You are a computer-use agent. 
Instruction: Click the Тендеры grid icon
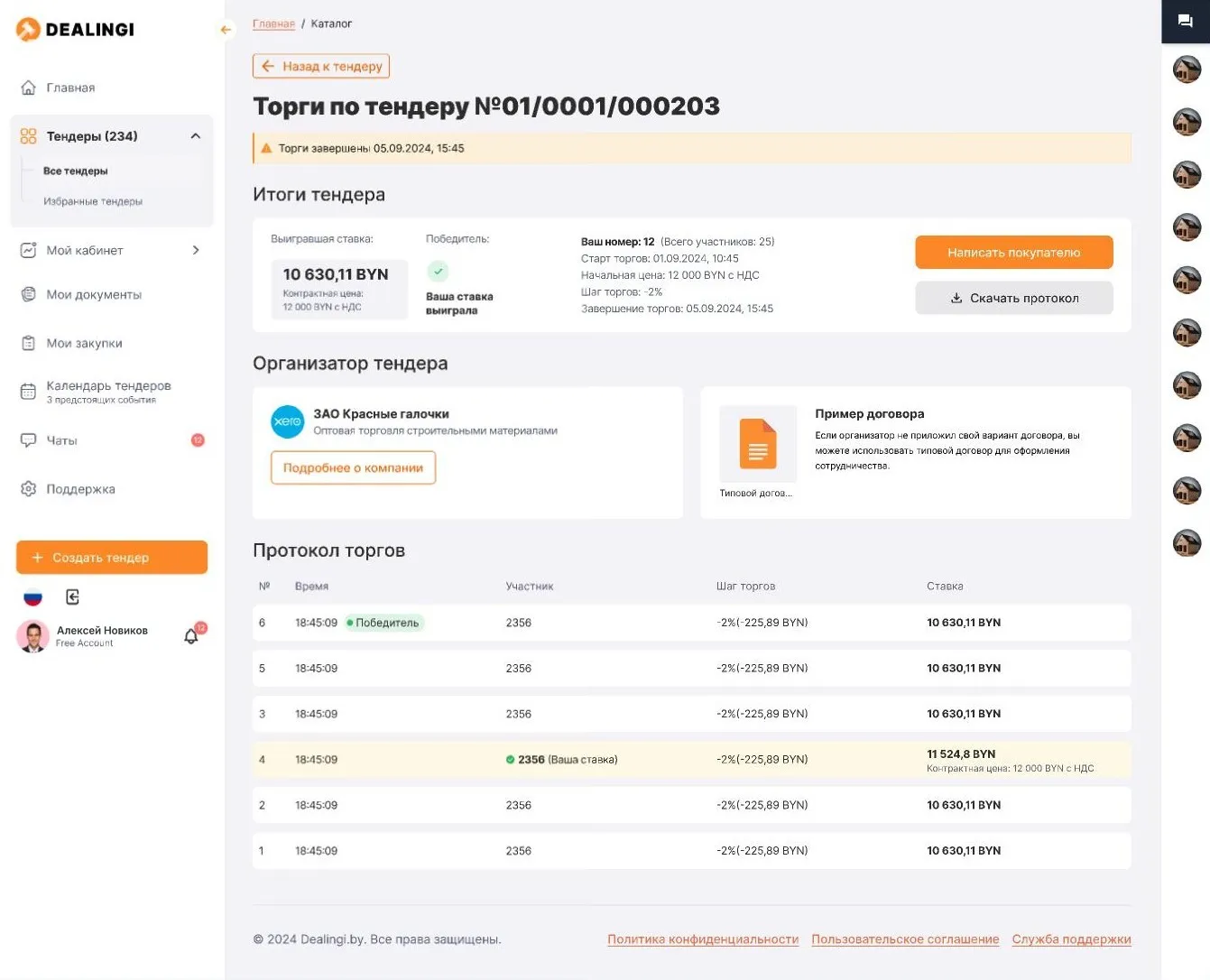pos(29,136)
